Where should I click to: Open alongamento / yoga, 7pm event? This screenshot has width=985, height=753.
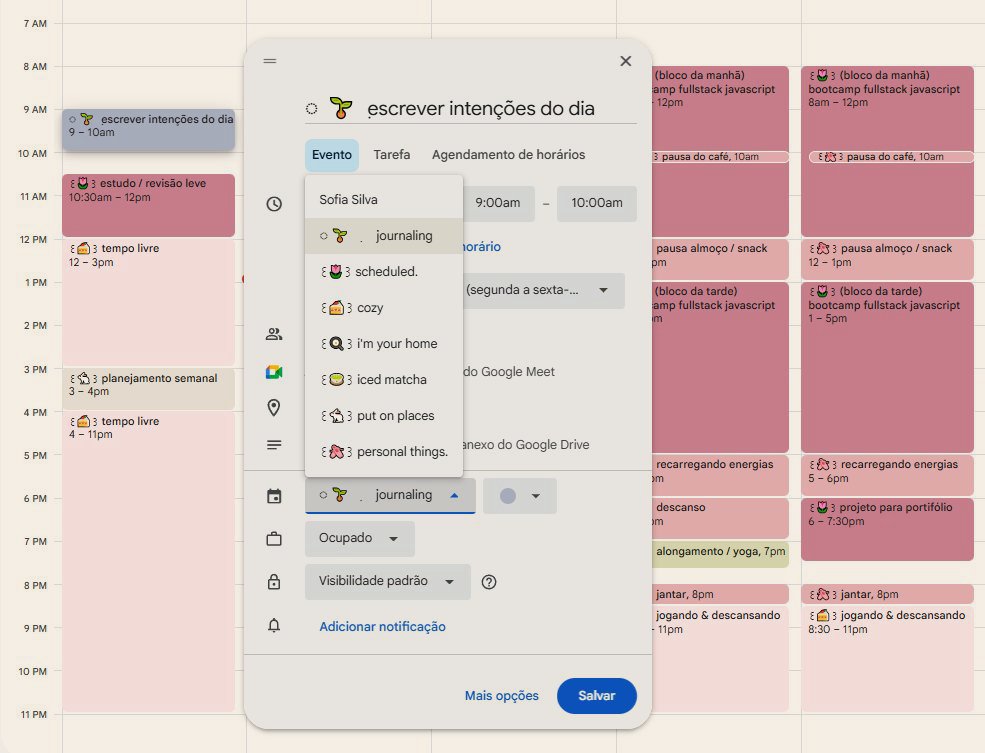click(x=720, y=553)
